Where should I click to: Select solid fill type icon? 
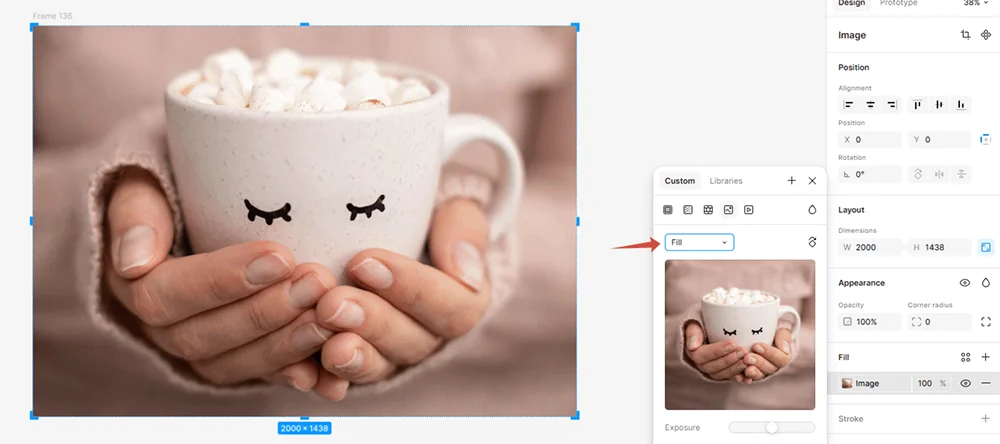point(668,209)
